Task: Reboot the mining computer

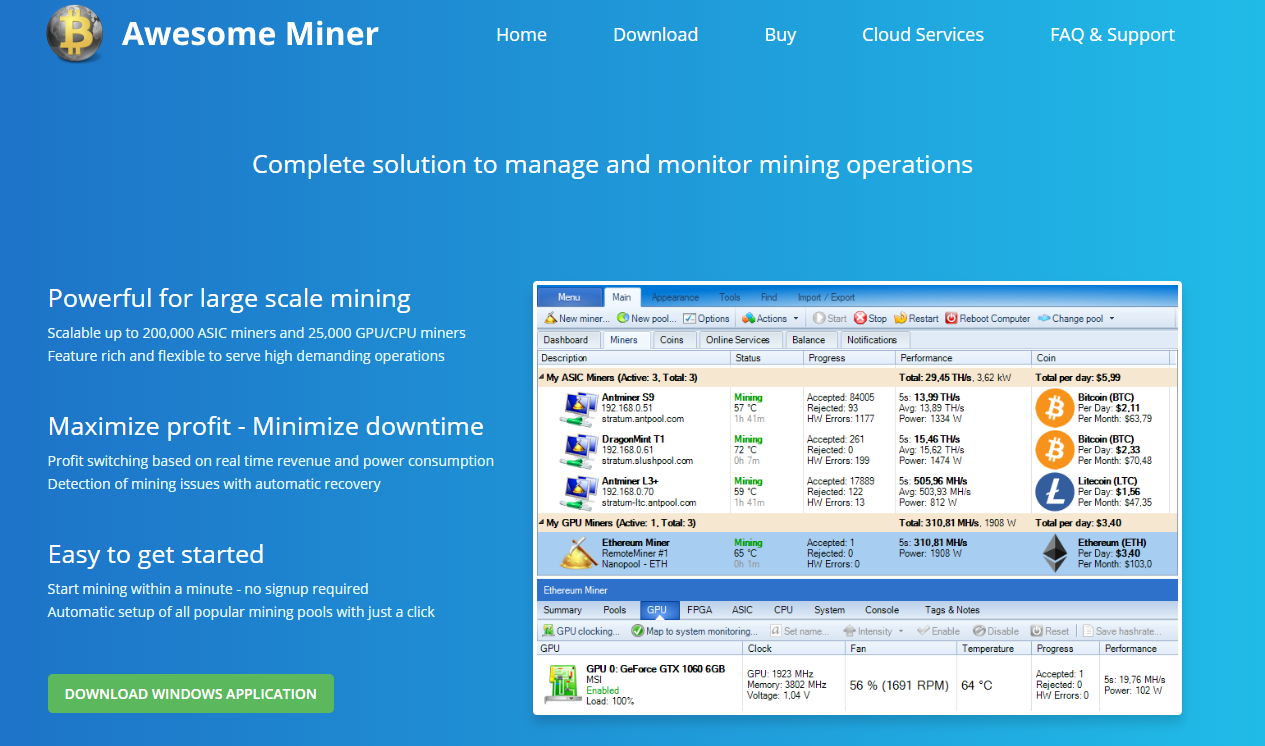Action: coord(990,317)
